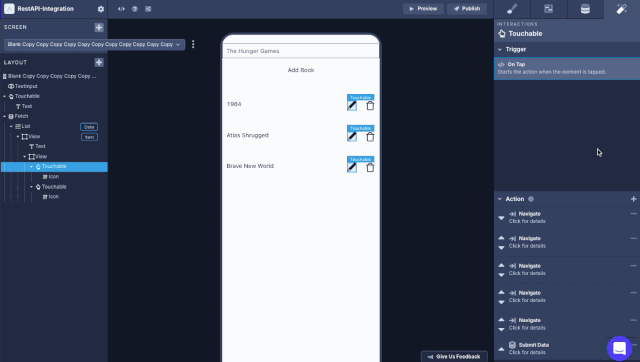
Task: Click the Draftbit logo icon
Action: coord(9,9)
